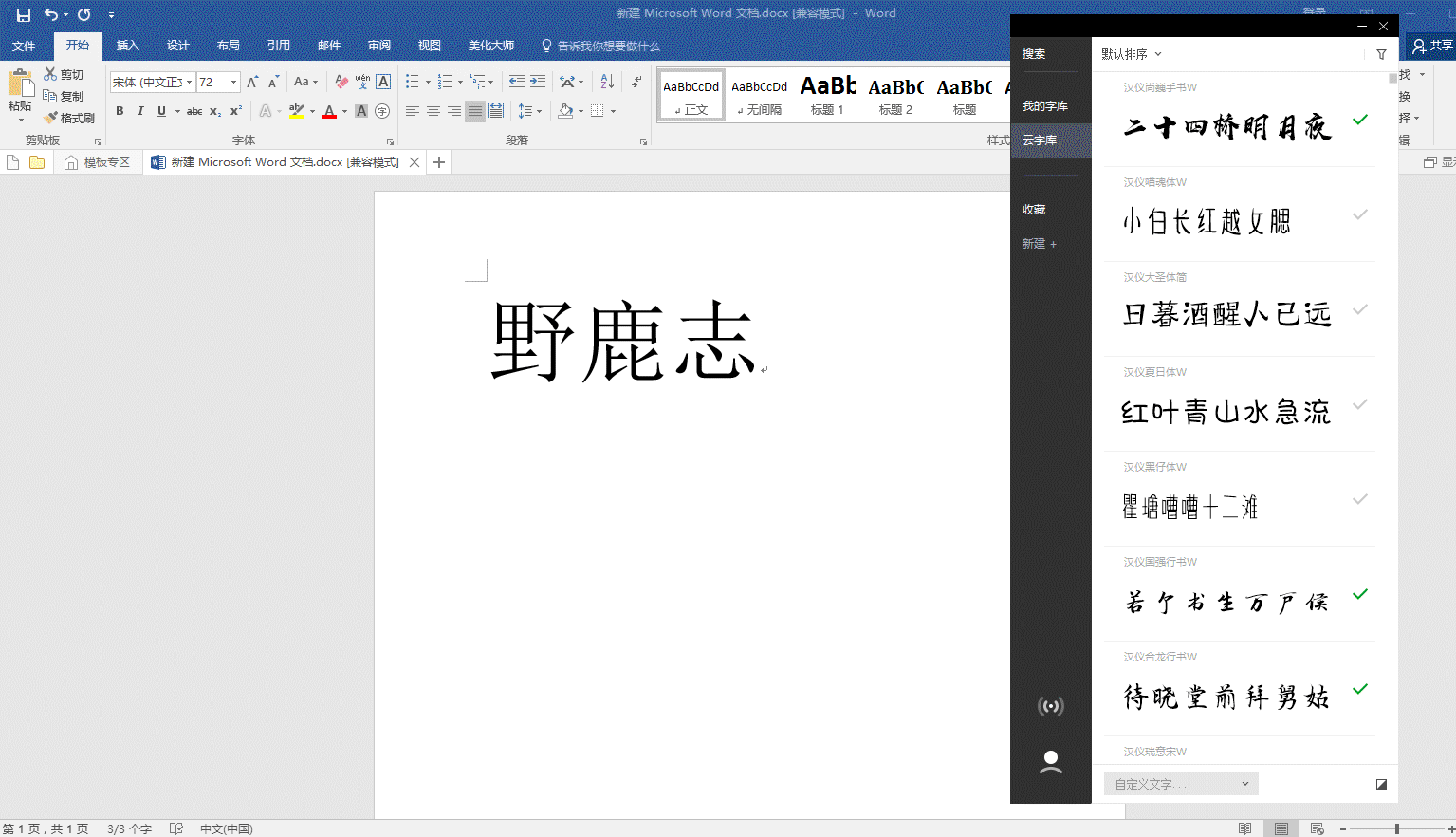Image resolution: width=1456 pixels, height=837 pixels.
Task: Align text right
Action: pos(454,111)
